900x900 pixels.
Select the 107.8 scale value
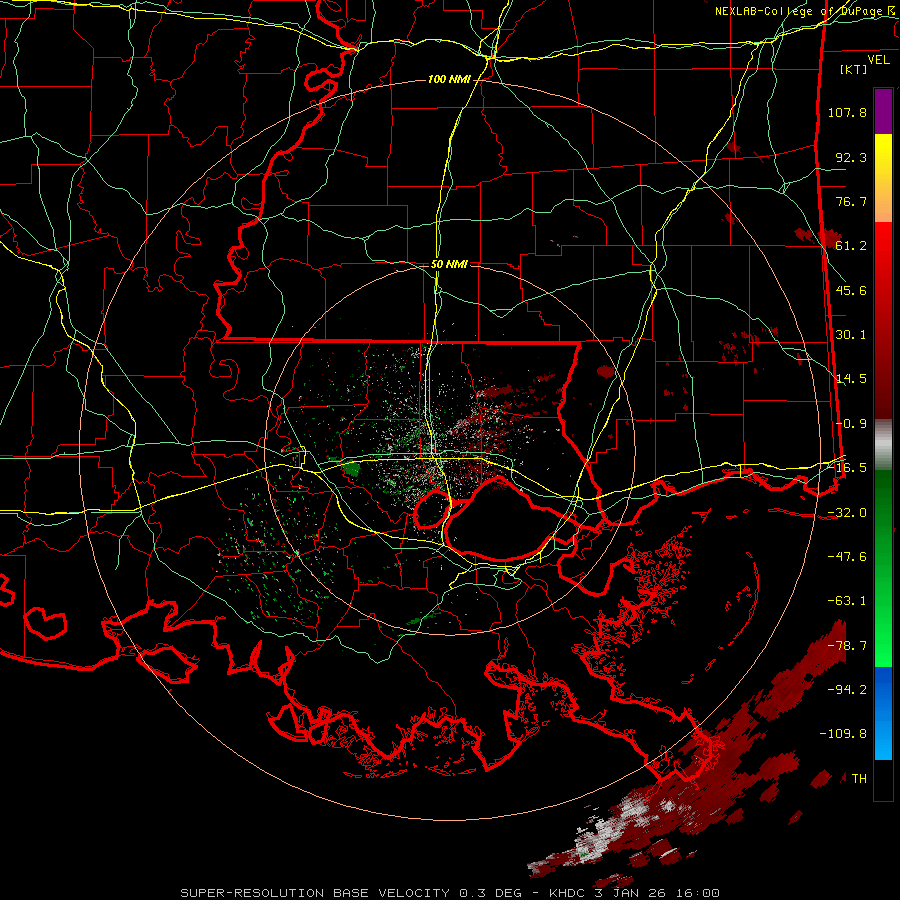[x=847, y=112]
